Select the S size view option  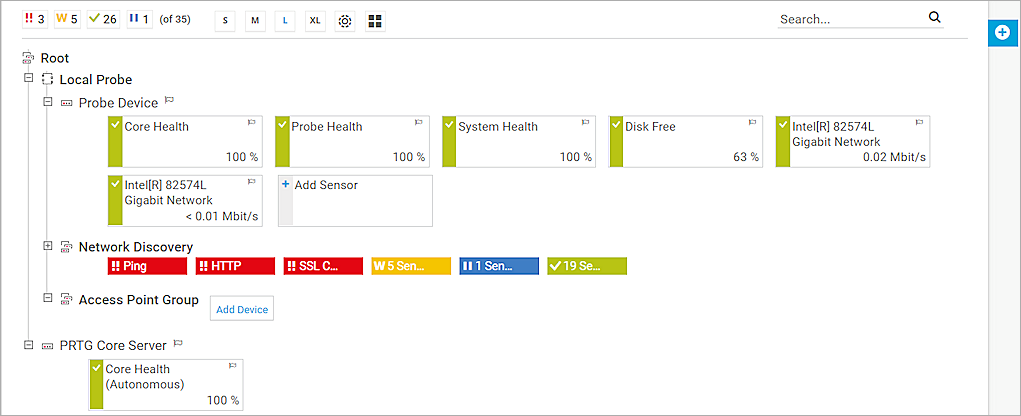225,20
